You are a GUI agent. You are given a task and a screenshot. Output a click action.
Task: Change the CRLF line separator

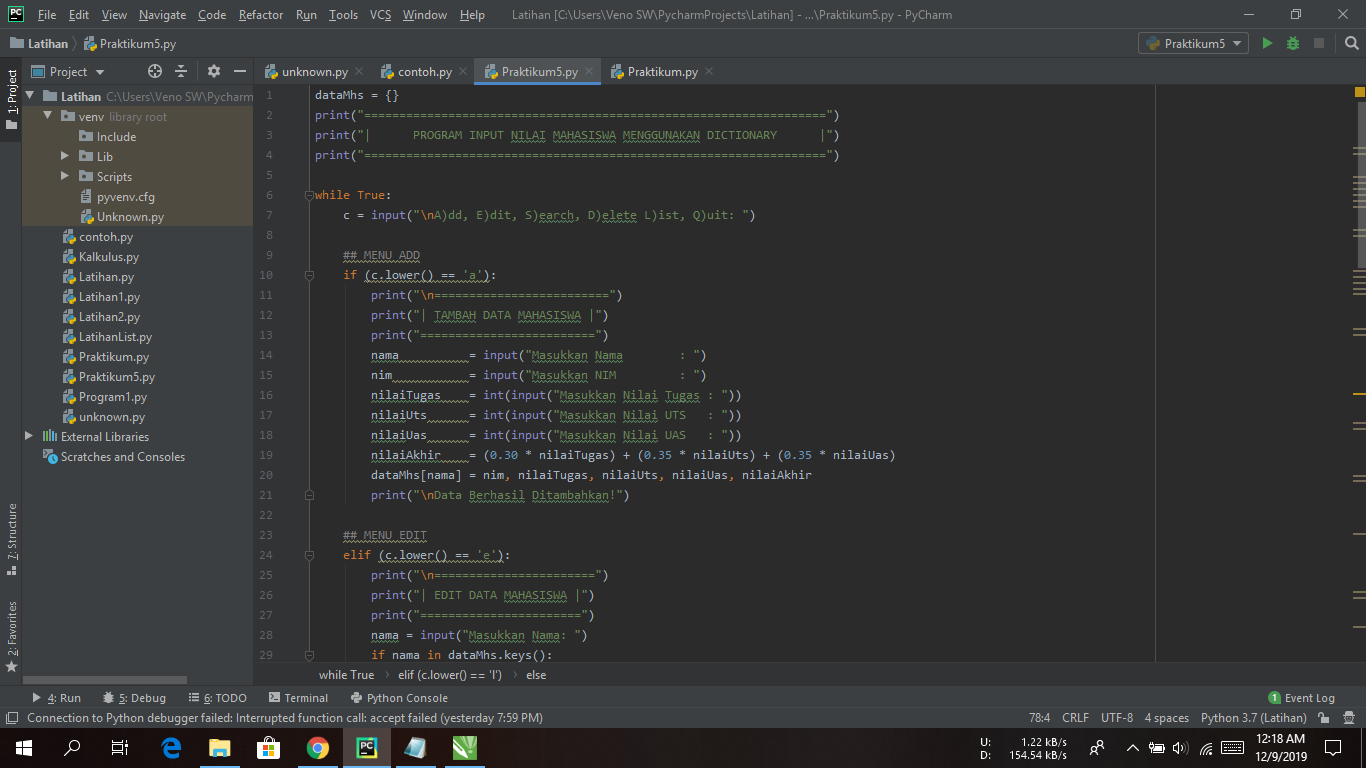1075,718
